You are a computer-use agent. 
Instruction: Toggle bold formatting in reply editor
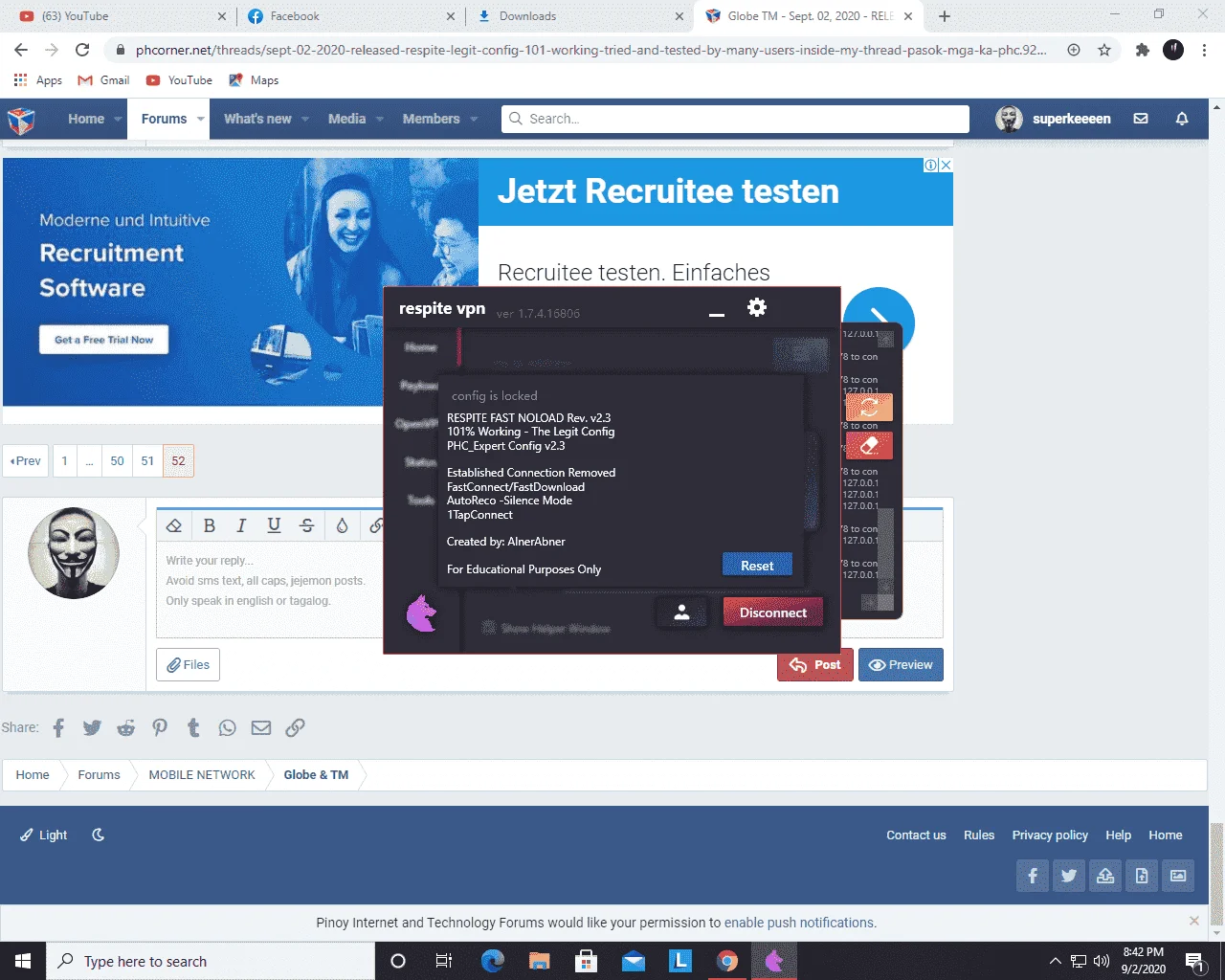(210, 525)
